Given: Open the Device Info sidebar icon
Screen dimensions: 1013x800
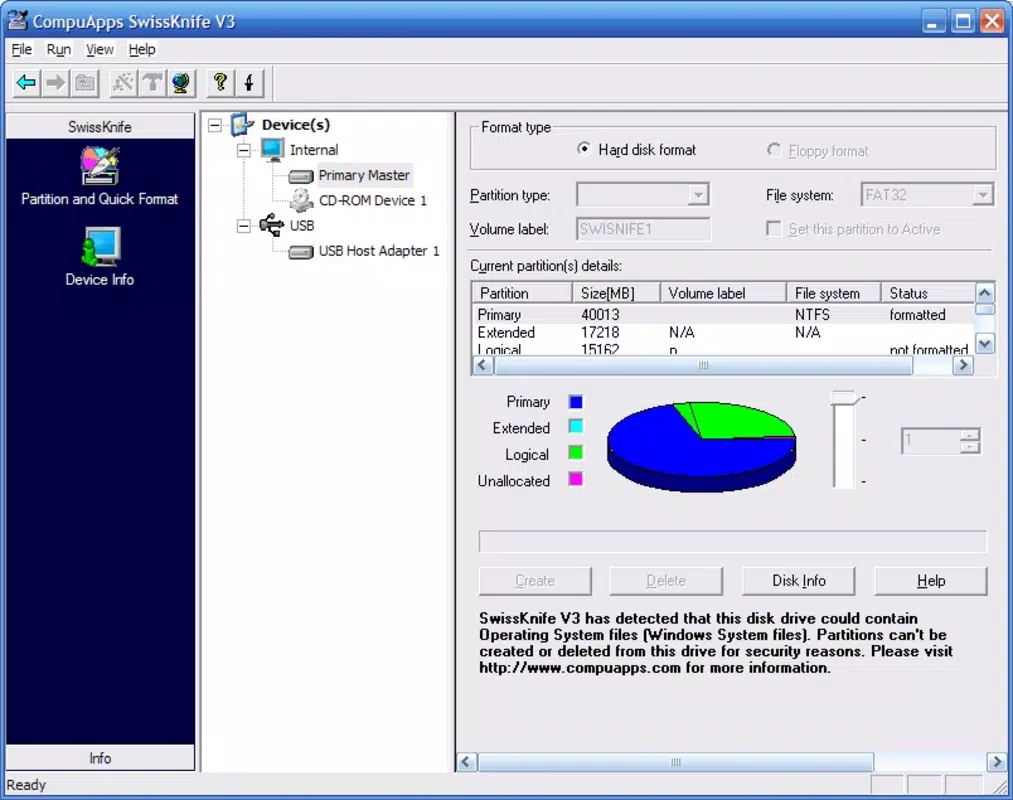Looking at the screenshot, I should click(101, 246).
